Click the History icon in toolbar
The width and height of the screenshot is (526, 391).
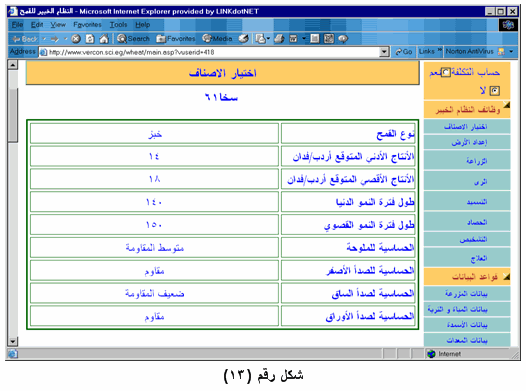tap(244, 39)
